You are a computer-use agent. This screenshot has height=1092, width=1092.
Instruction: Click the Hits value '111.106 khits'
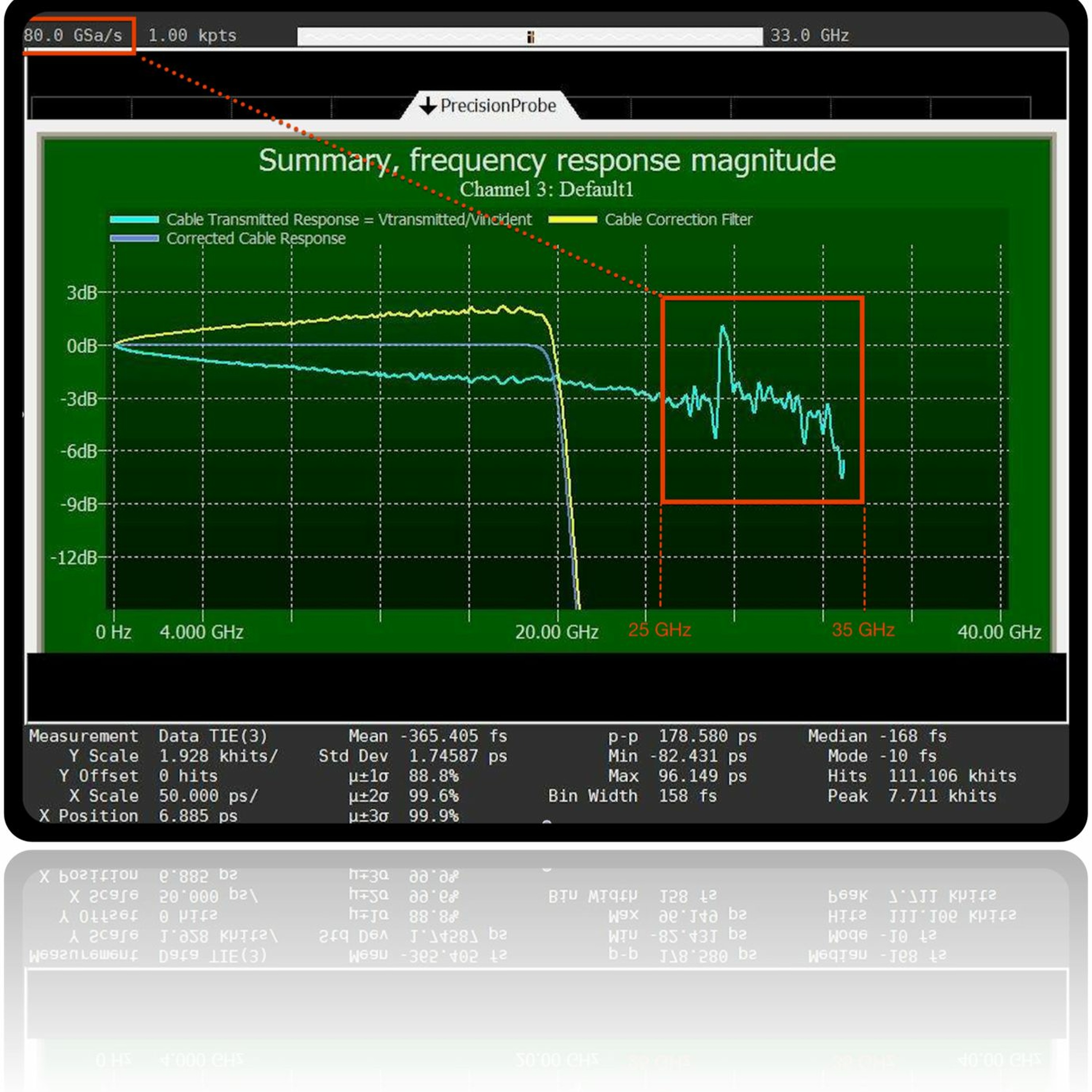[952, 775]
